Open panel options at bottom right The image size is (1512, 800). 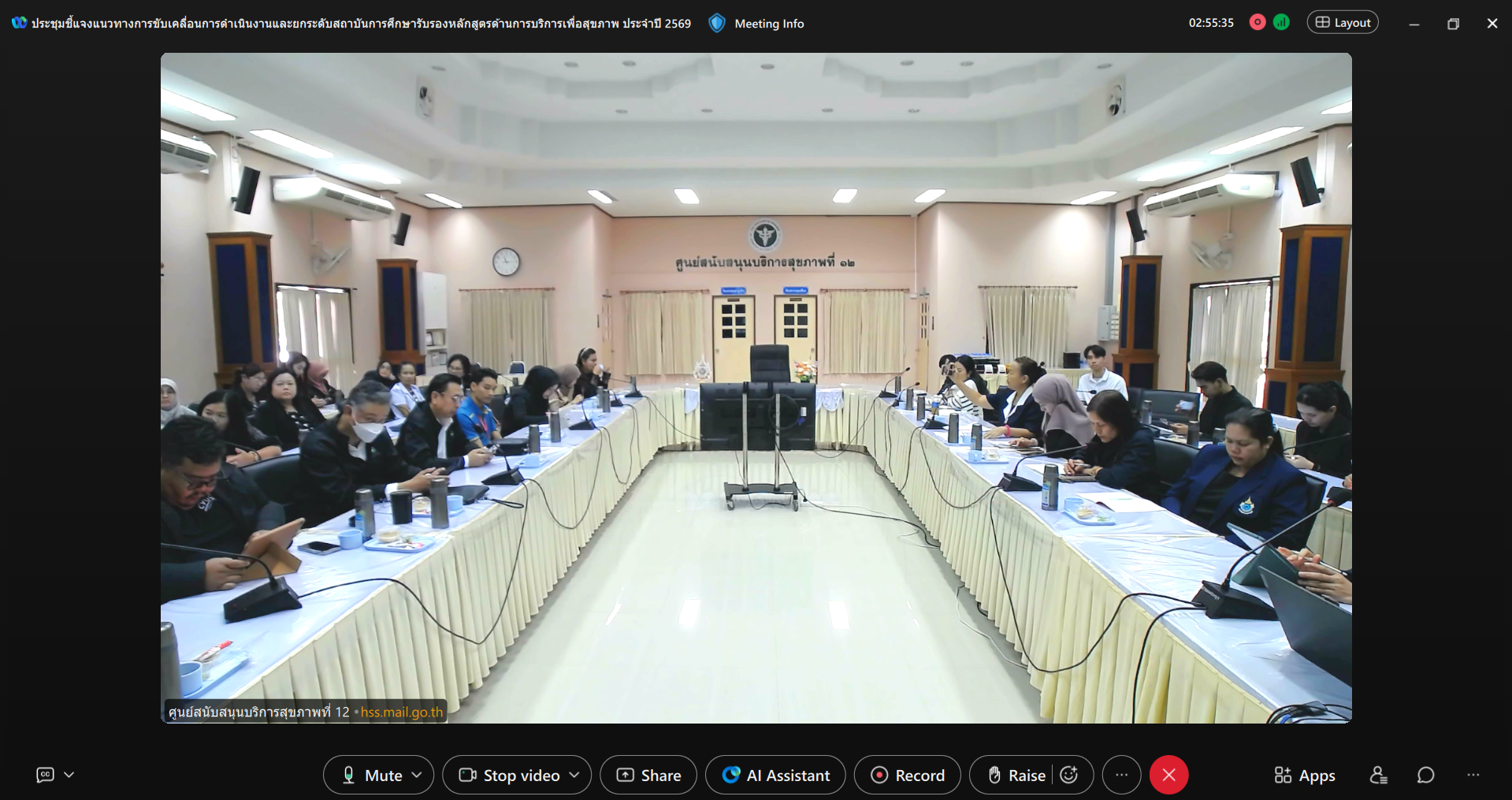tap(1473, 775)
